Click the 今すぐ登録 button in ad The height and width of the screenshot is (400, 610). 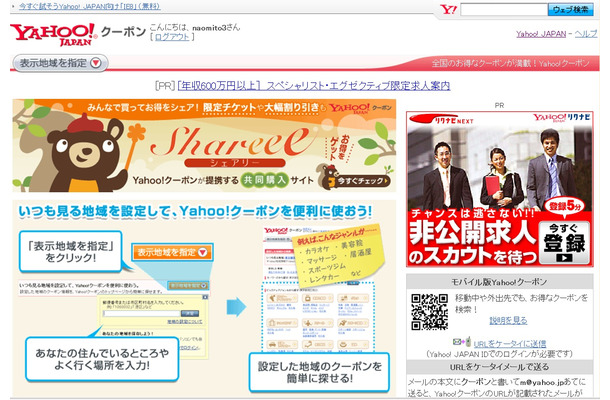564,242
